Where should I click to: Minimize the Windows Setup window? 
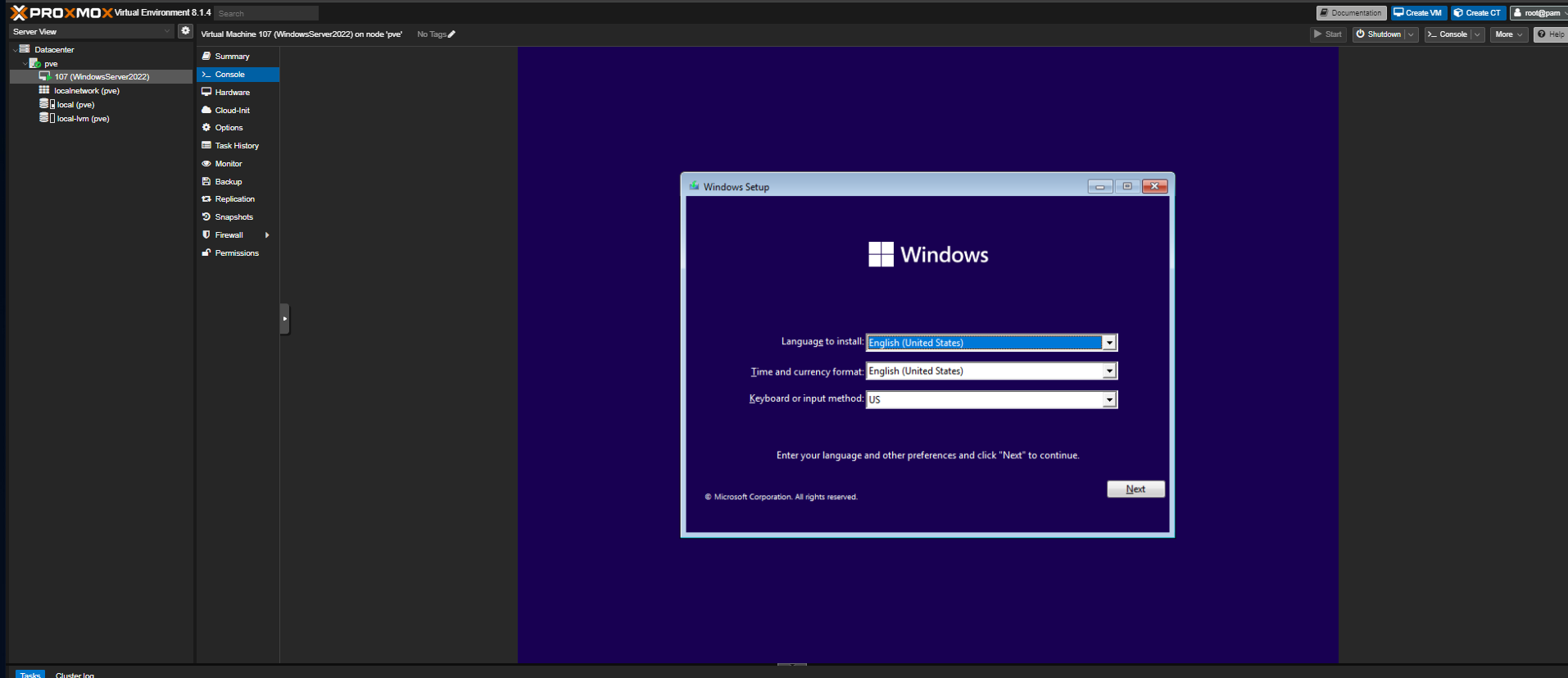(x=1100, y=186)
